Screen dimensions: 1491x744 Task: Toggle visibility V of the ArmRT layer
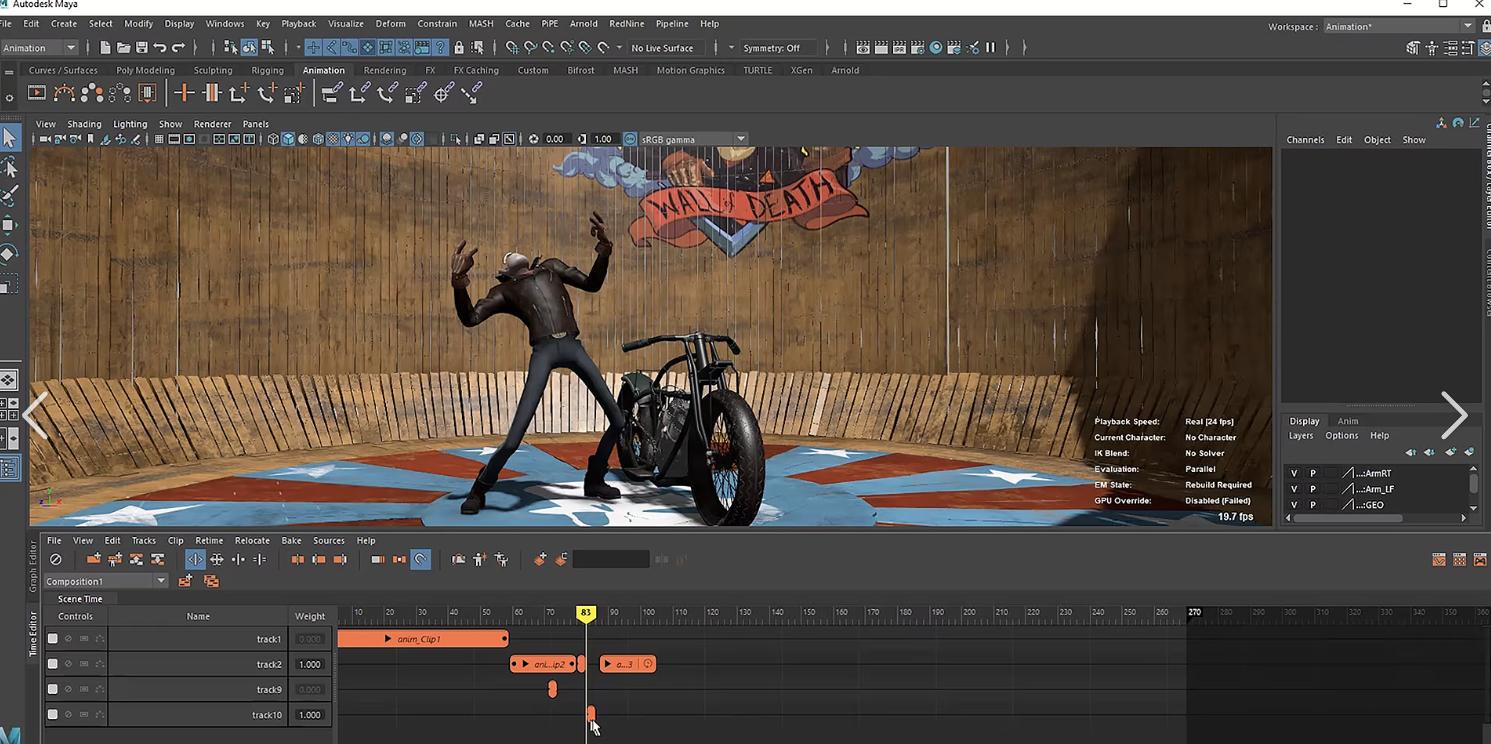(1294, 474)
